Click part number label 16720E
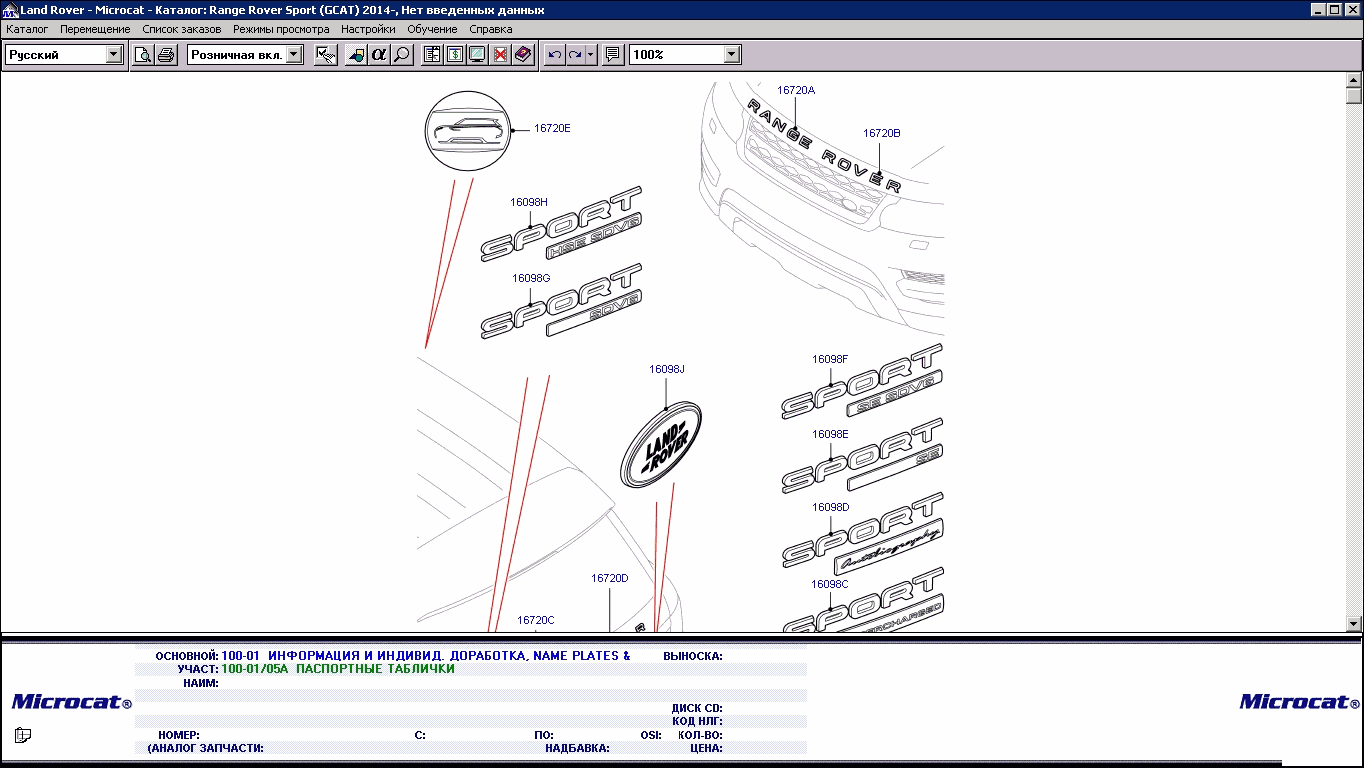The image size is (1364, 768). point(552,128)
